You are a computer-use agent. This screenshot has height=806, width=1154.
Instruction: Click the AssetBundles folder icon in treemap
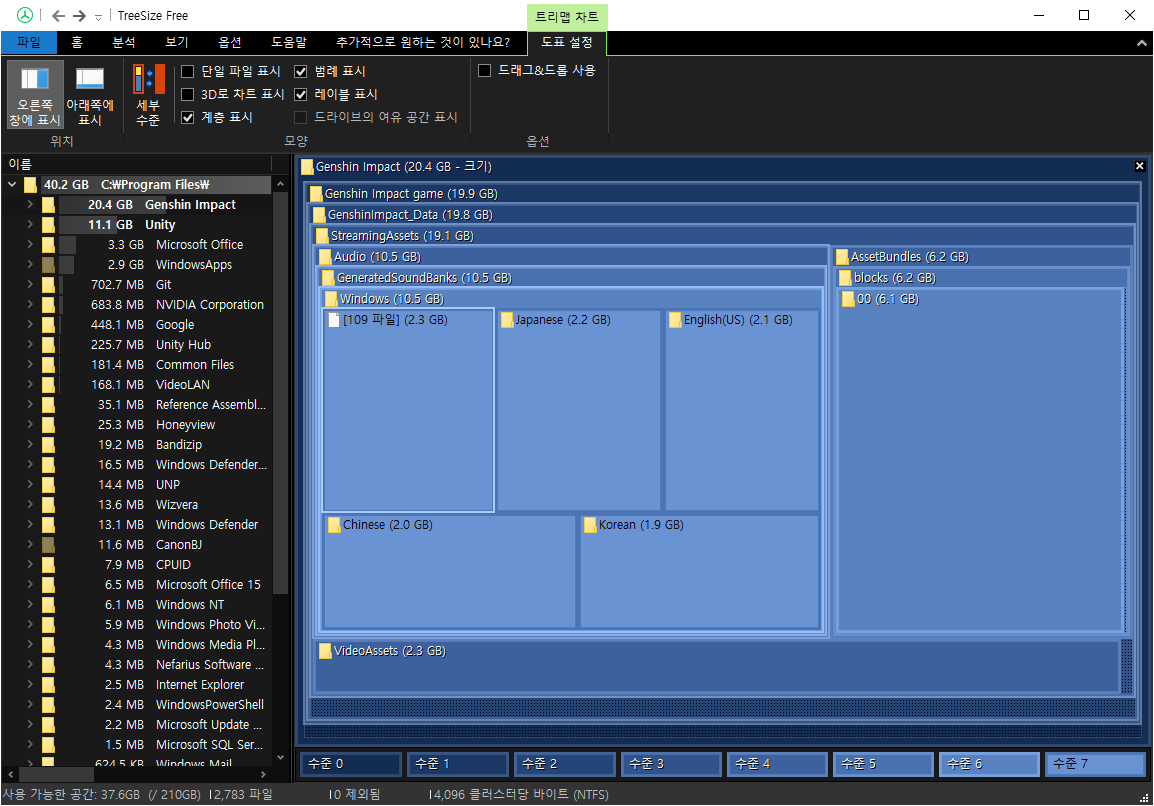pos(843,257)
